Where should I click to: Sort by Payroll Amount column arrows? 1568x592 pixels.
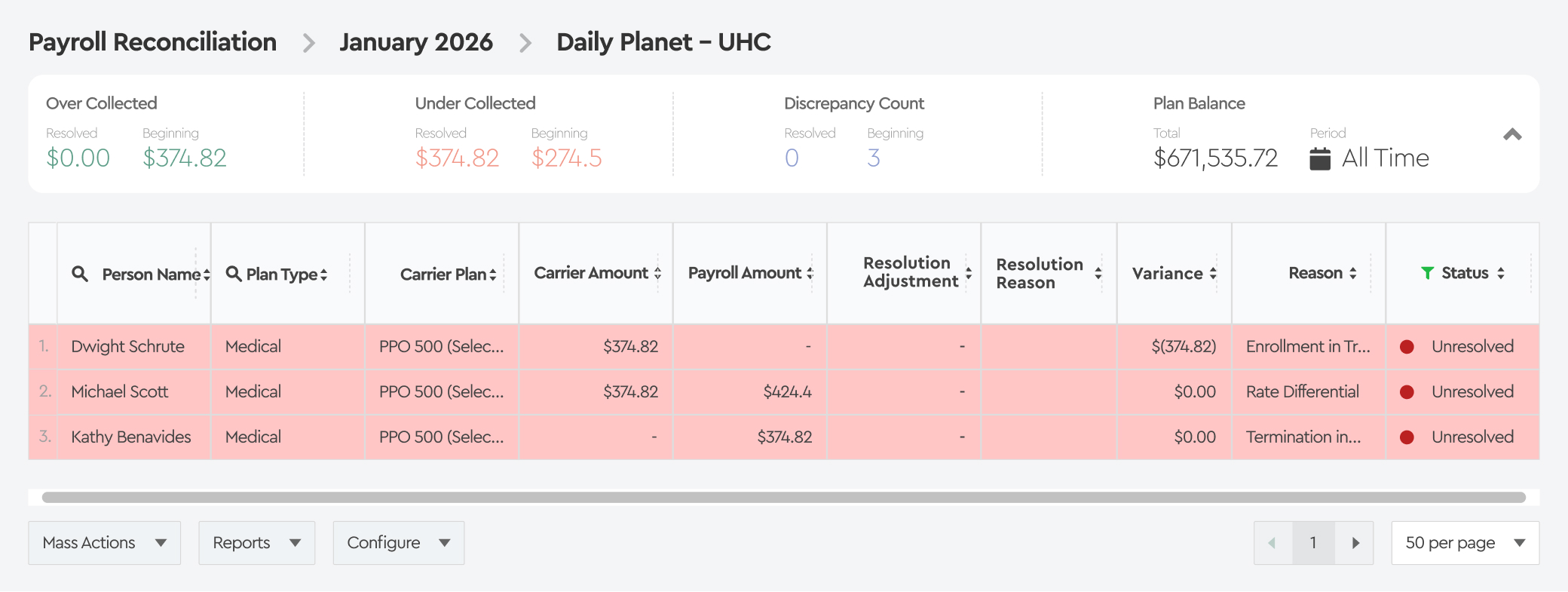(x=810, y=273)
